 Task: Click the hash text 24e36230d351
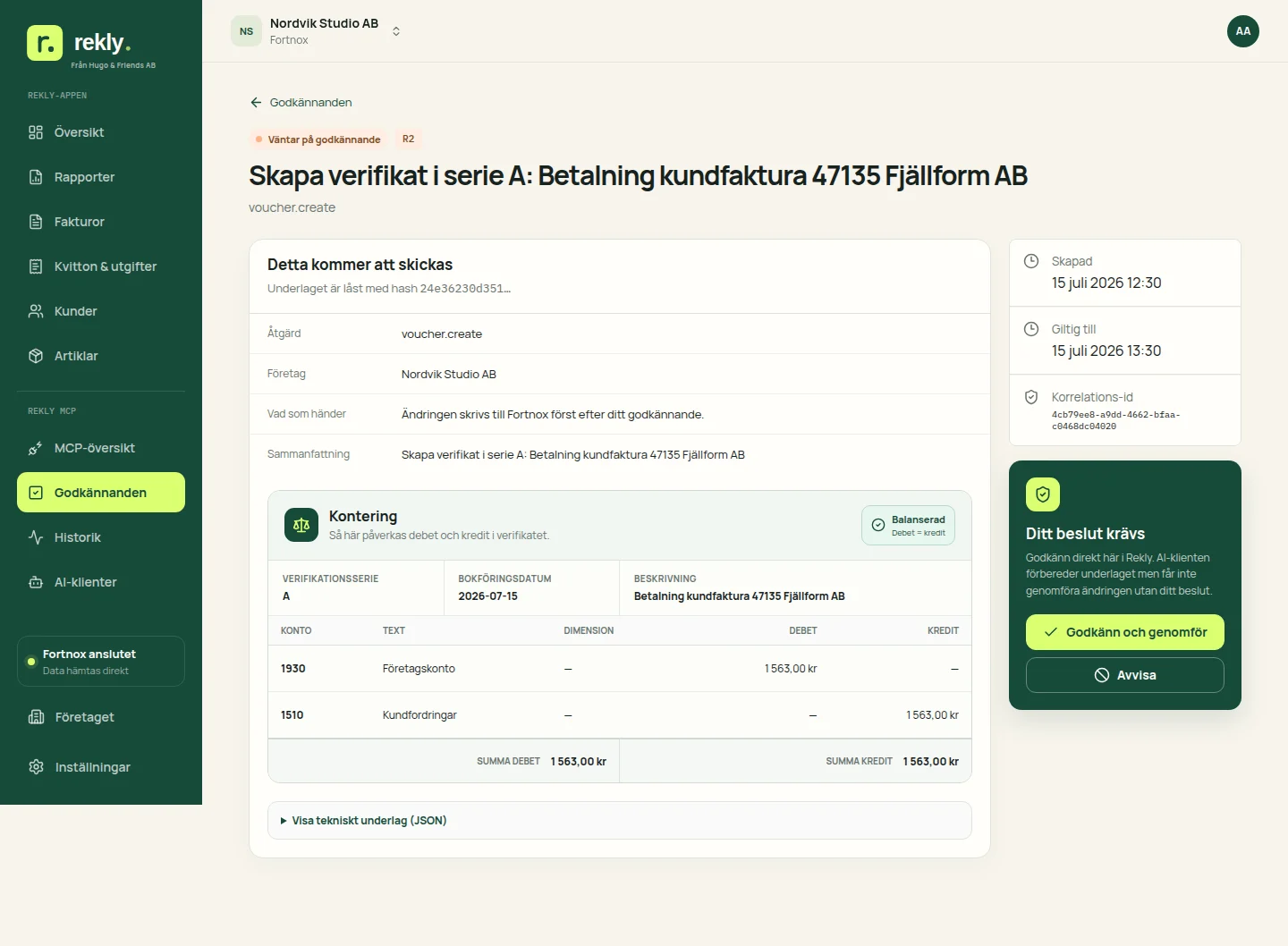click(465, 289)
